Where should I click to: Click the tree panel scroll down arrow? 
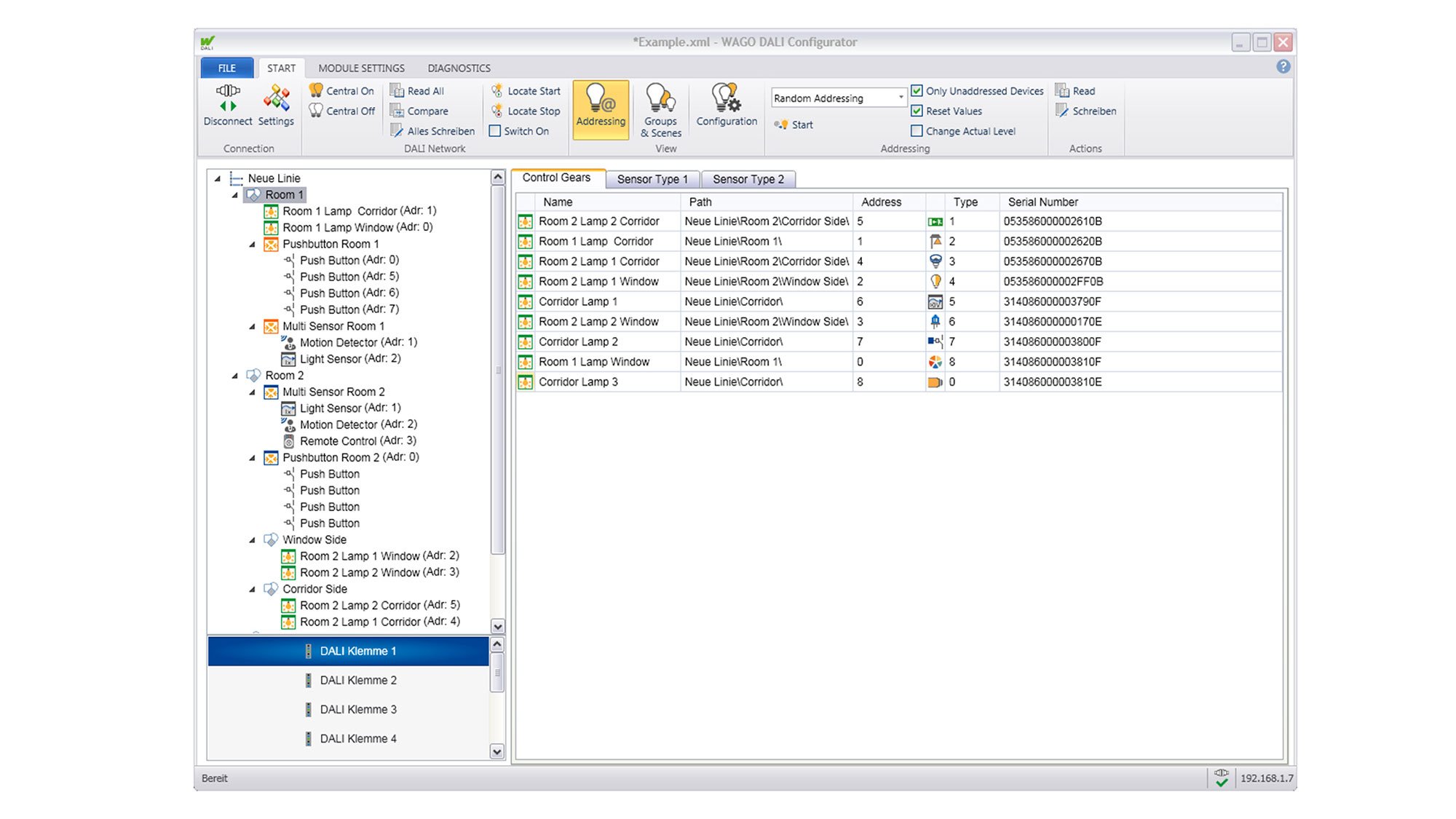click(x=498, y=626)
